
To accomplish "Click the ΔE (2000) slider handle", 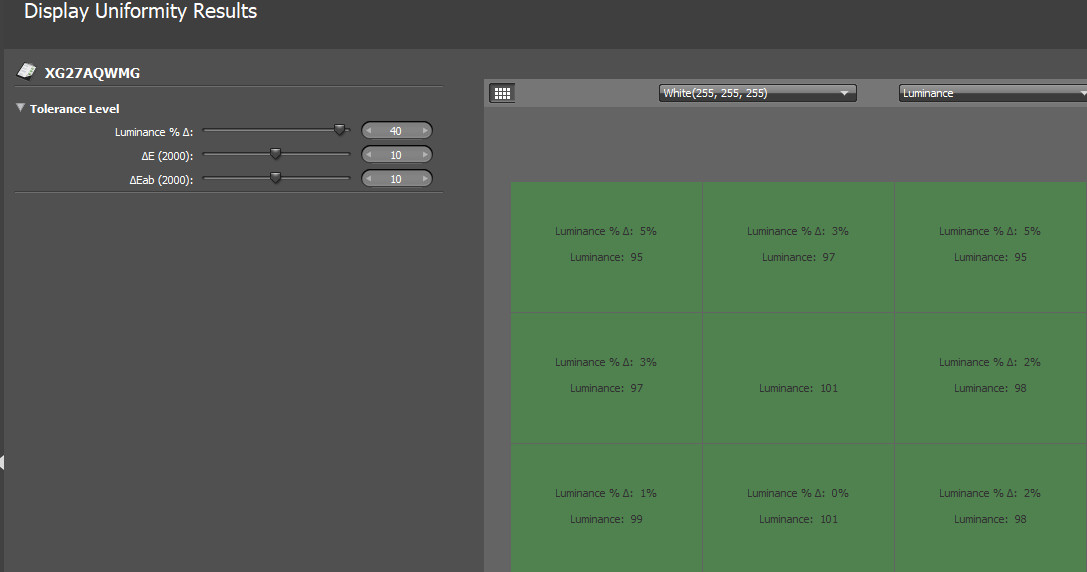I will click(x=276, y=154).
